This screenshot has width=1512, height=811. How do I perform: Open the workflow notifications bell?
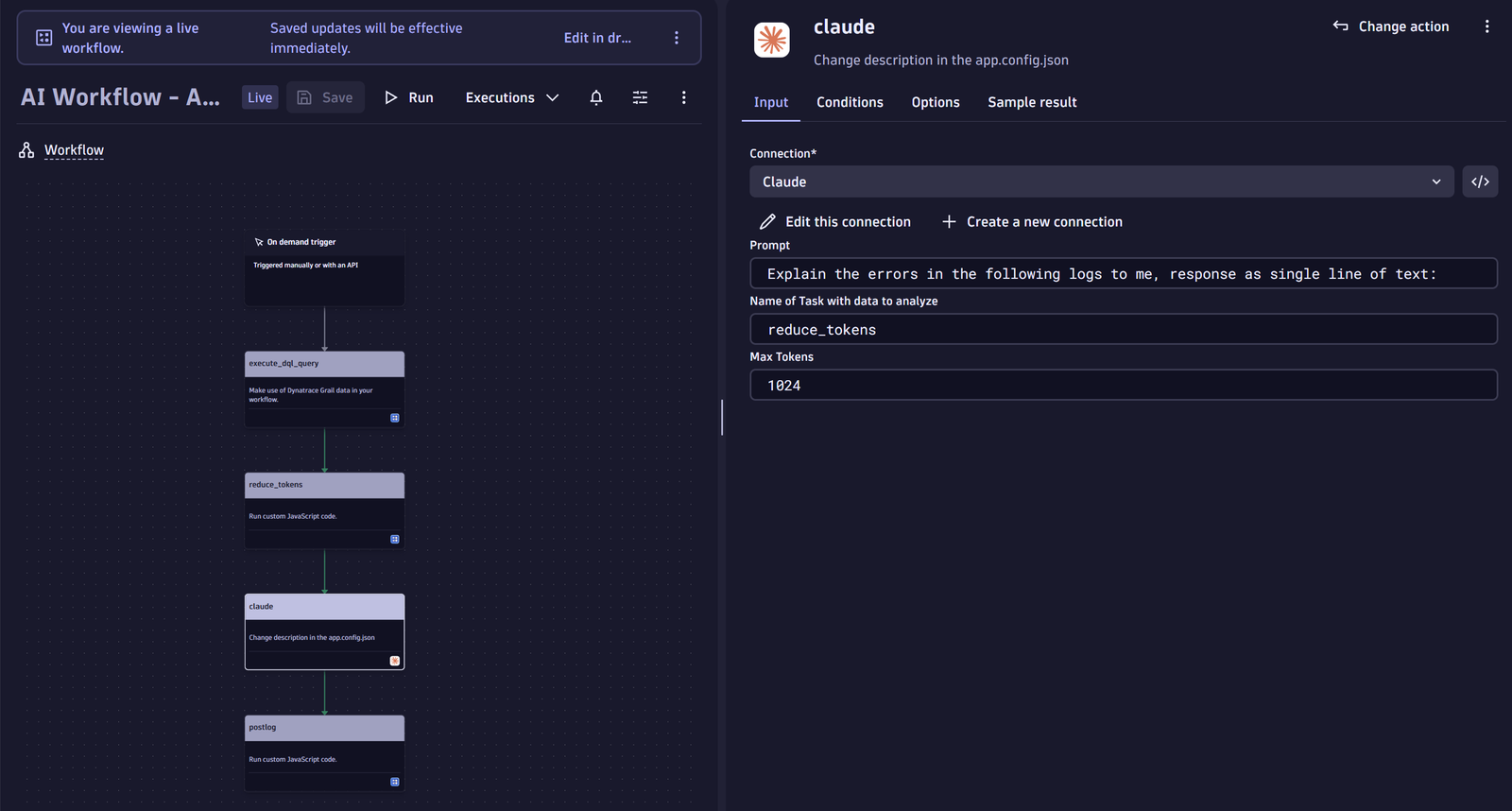coord(596,97)
